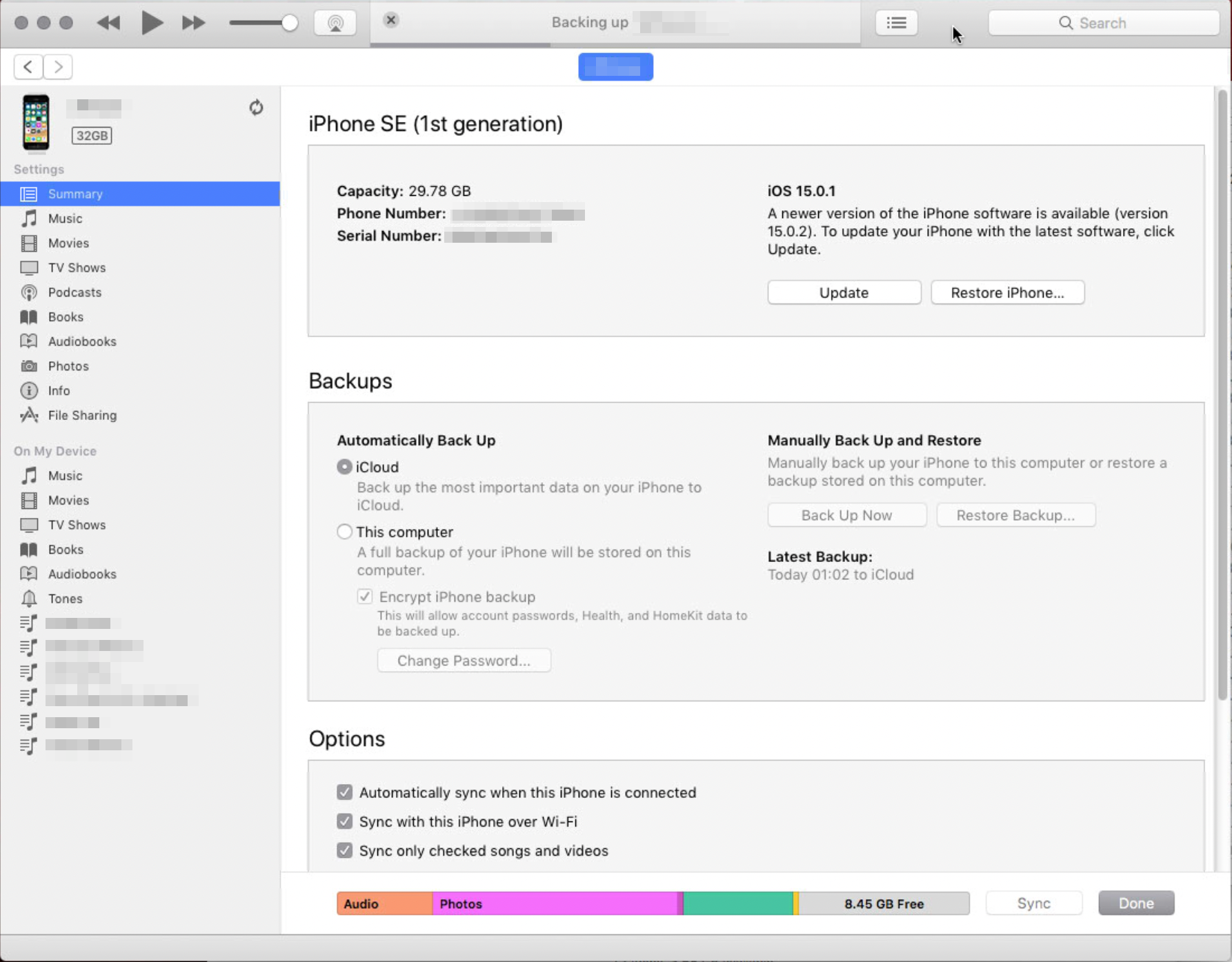Click Restore iPhone... button
1232x962 pixels.
coord(1007,292)
